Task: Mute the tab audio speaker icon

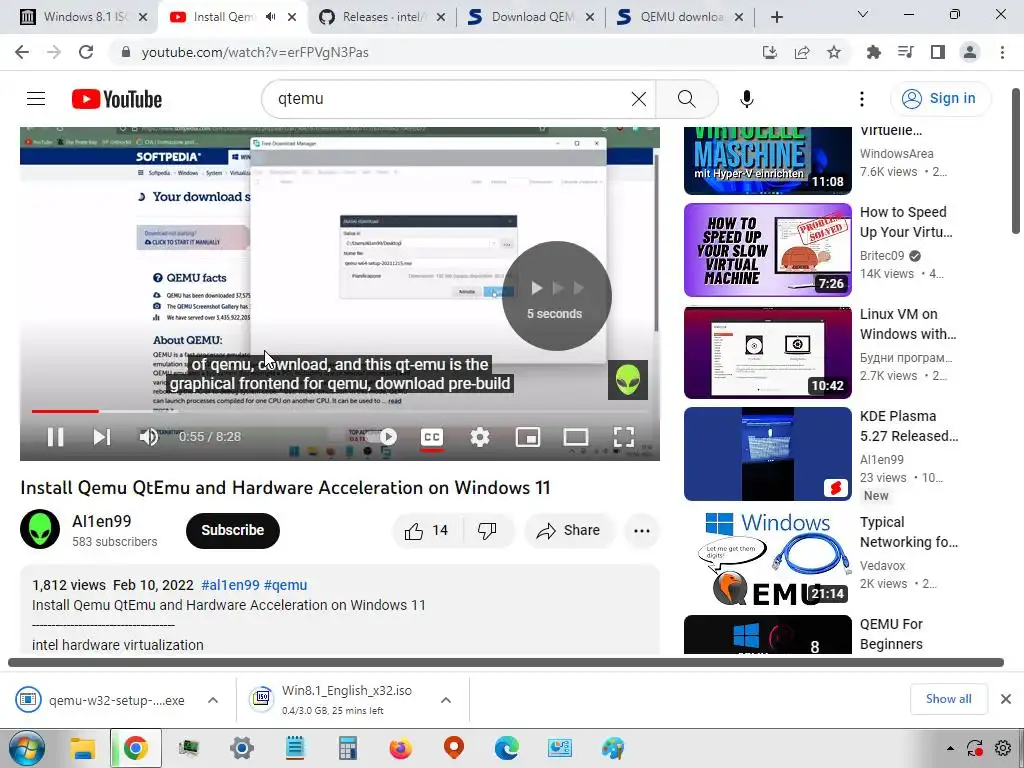Action: pyautogui.click(x=271, y=17)
